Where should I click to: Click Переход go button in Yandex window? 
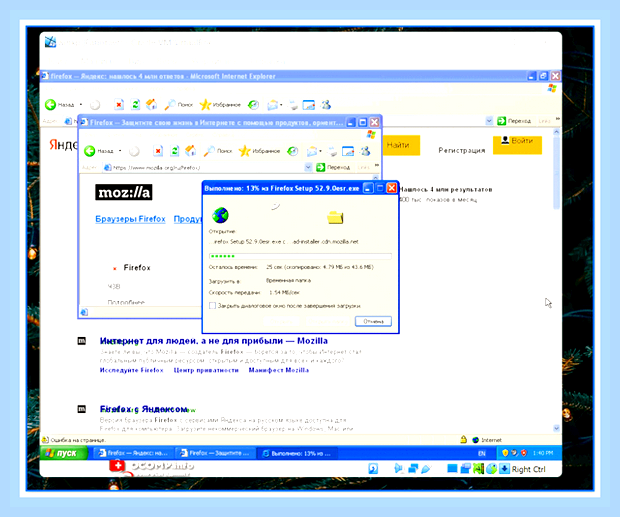[x=514, y=121]
